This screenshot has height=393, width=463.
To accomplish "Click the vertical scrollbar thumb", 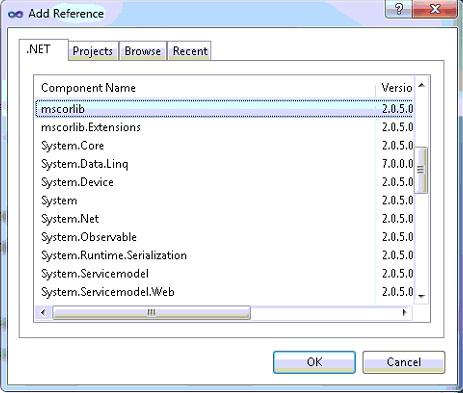I will [x=421, y=170].
